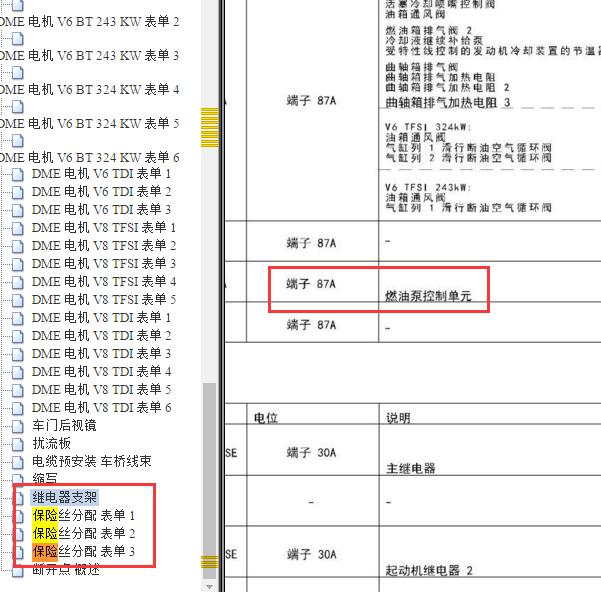Click V6 TFSI 243kW: heading text
This screenshot has height=592, width=601.
(x=428, y=187)
